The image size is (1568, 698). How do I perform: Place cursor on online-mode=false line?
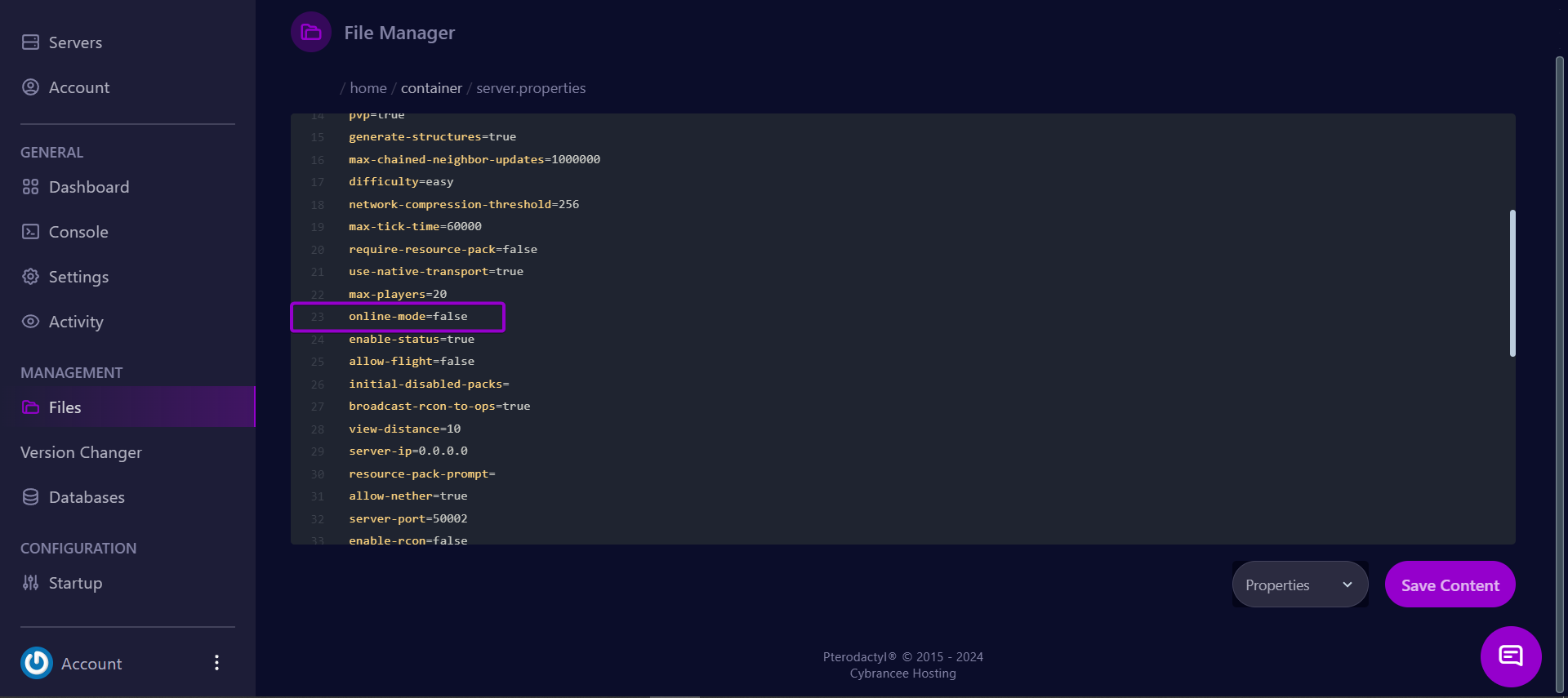click(x=408, y=317)
